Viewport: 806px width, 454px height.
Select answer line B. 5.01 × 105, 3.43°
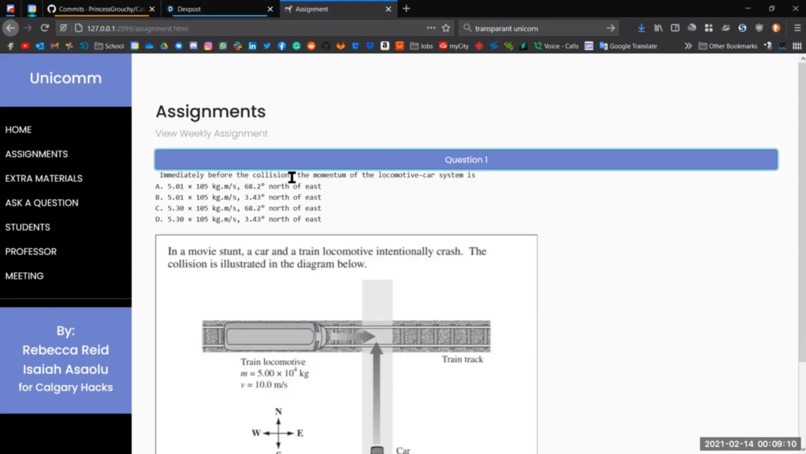coord(238,197)
